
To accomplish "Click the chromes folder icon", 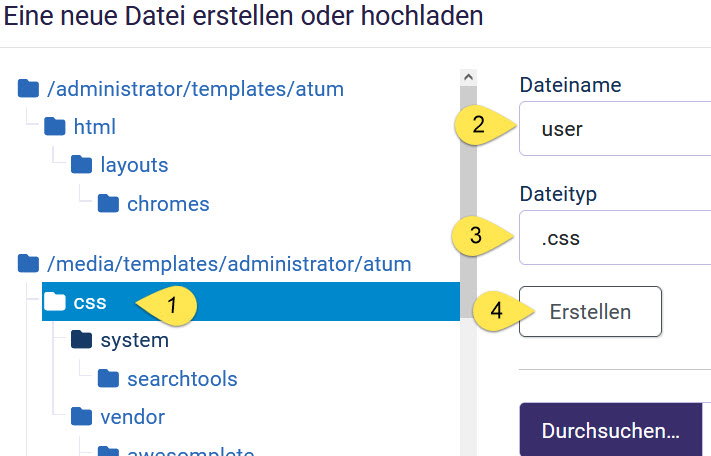I will [108, 204].
